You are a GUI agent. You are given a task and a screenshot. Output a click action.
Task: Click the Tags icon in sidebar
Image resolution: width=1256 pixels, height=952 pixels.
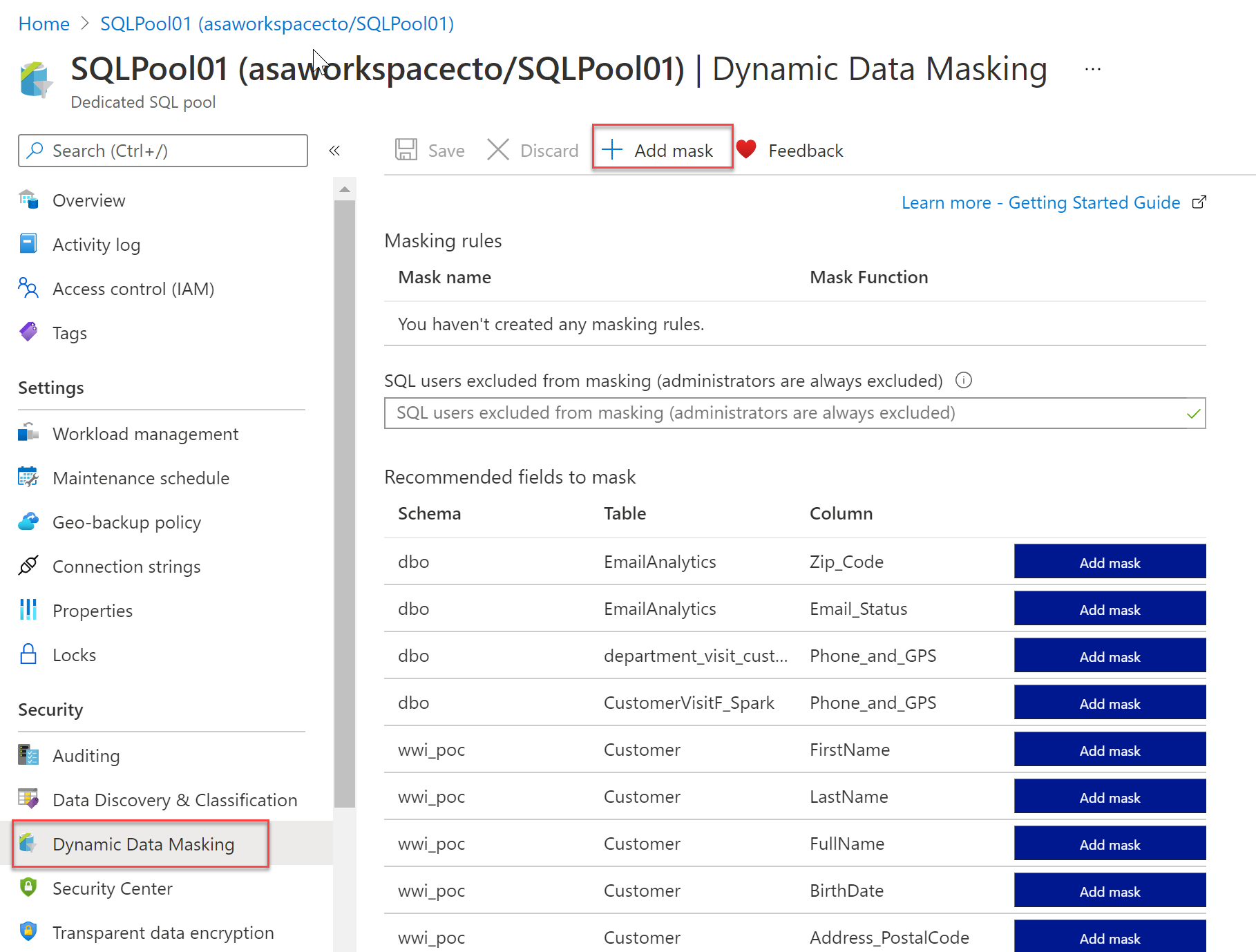pos(28,332)
